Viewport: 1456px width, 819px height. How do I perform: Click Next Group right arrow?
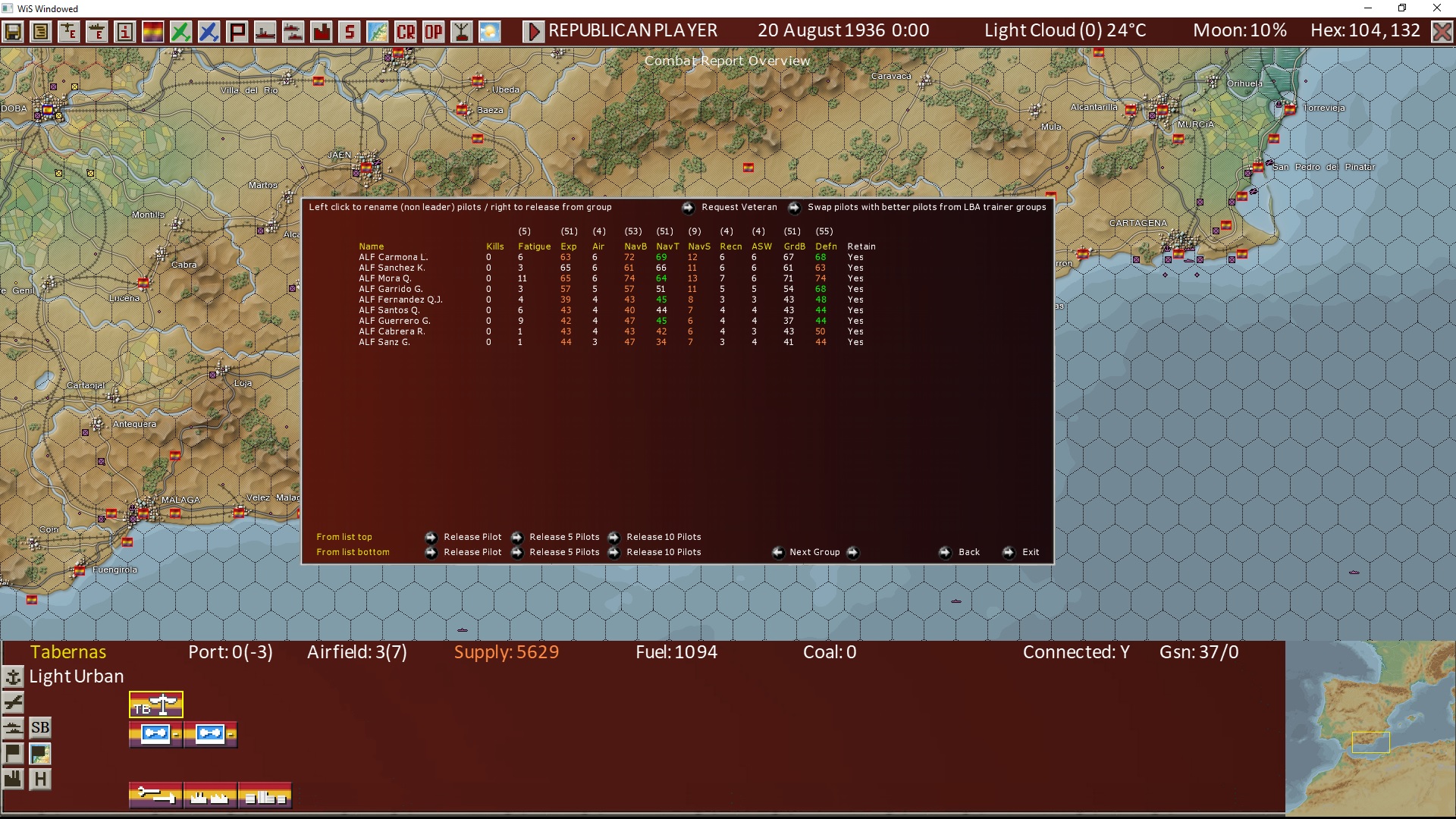tap(852, 553)
